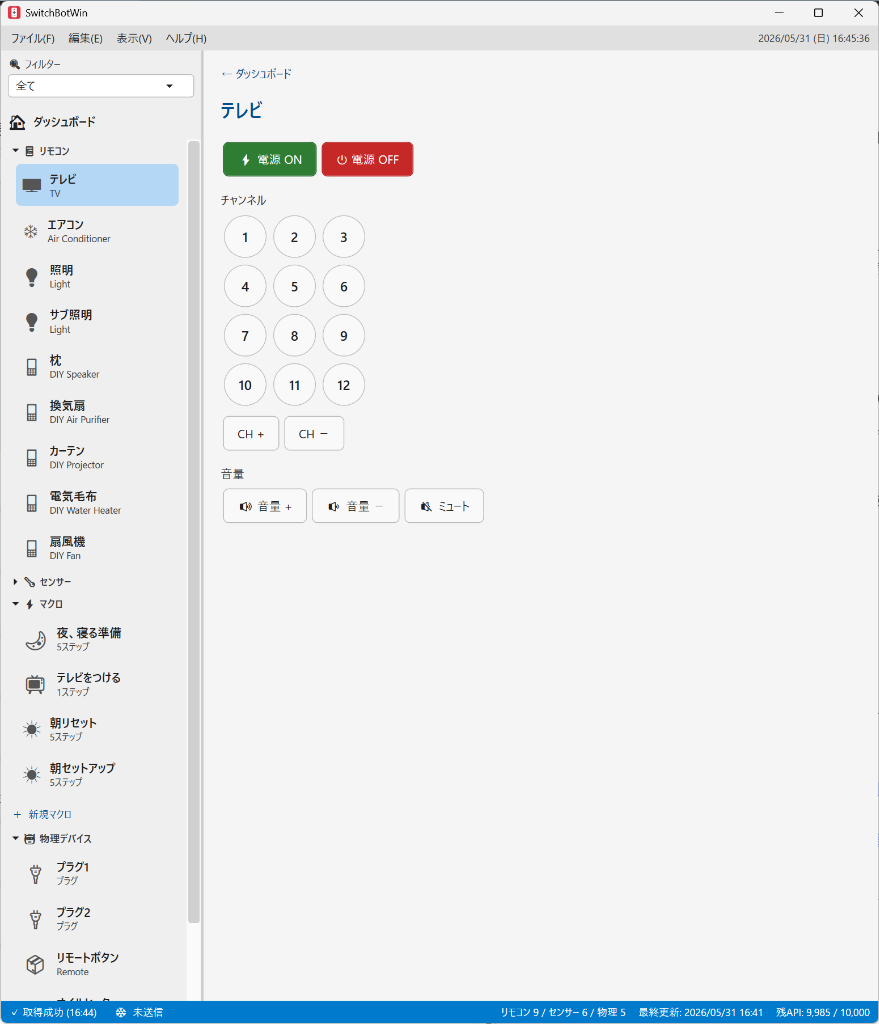The image size is (879, 1024).
Task: Click the remote icon for カーテン
Action: 31,458
